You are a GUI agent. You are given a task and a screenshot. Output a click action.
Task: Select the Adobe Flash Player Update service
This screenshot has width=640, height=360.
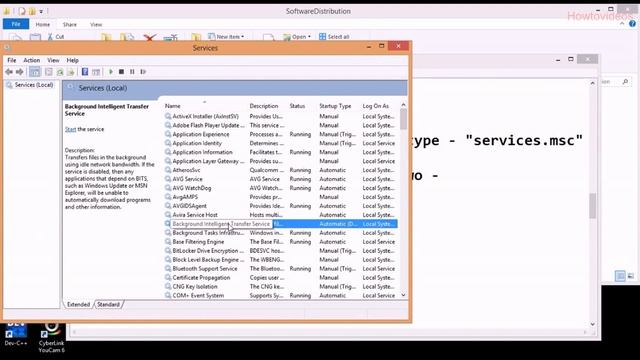[208, 125]
